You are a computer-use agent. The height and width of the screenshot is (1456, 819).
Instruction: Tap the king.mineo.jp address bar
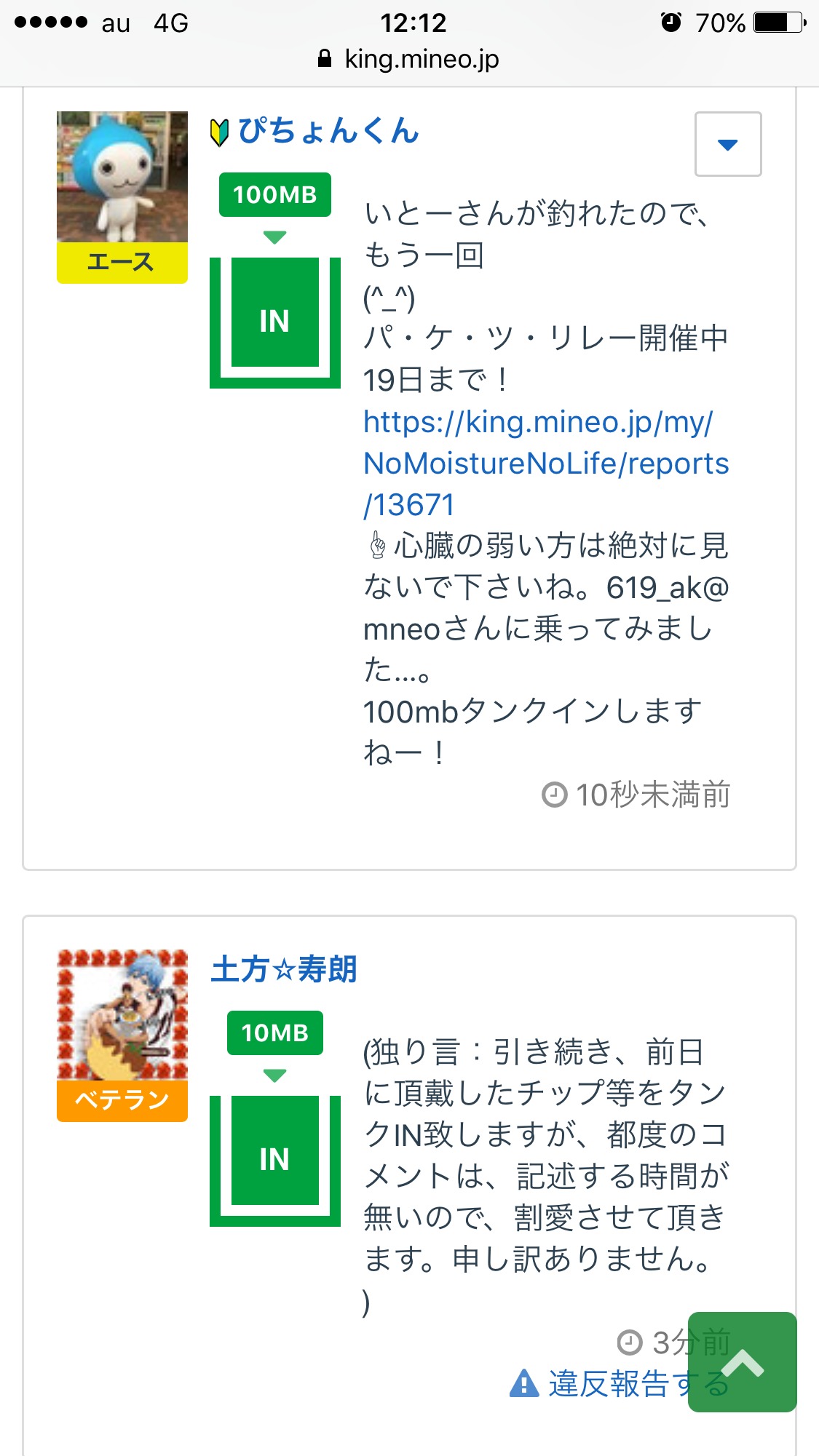pos(409,59)
